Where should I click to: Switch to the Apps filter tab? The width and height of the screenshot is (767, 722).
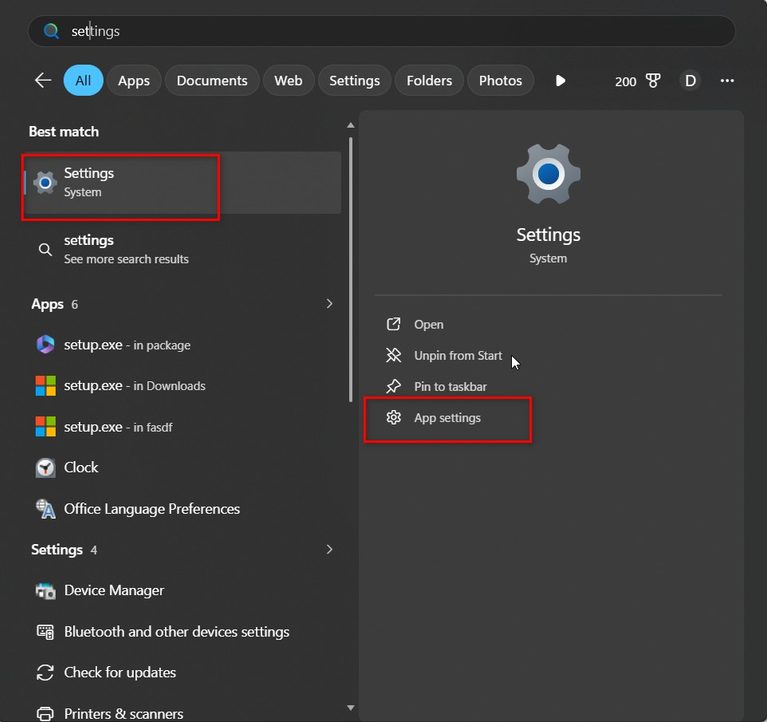click(134, 80)
